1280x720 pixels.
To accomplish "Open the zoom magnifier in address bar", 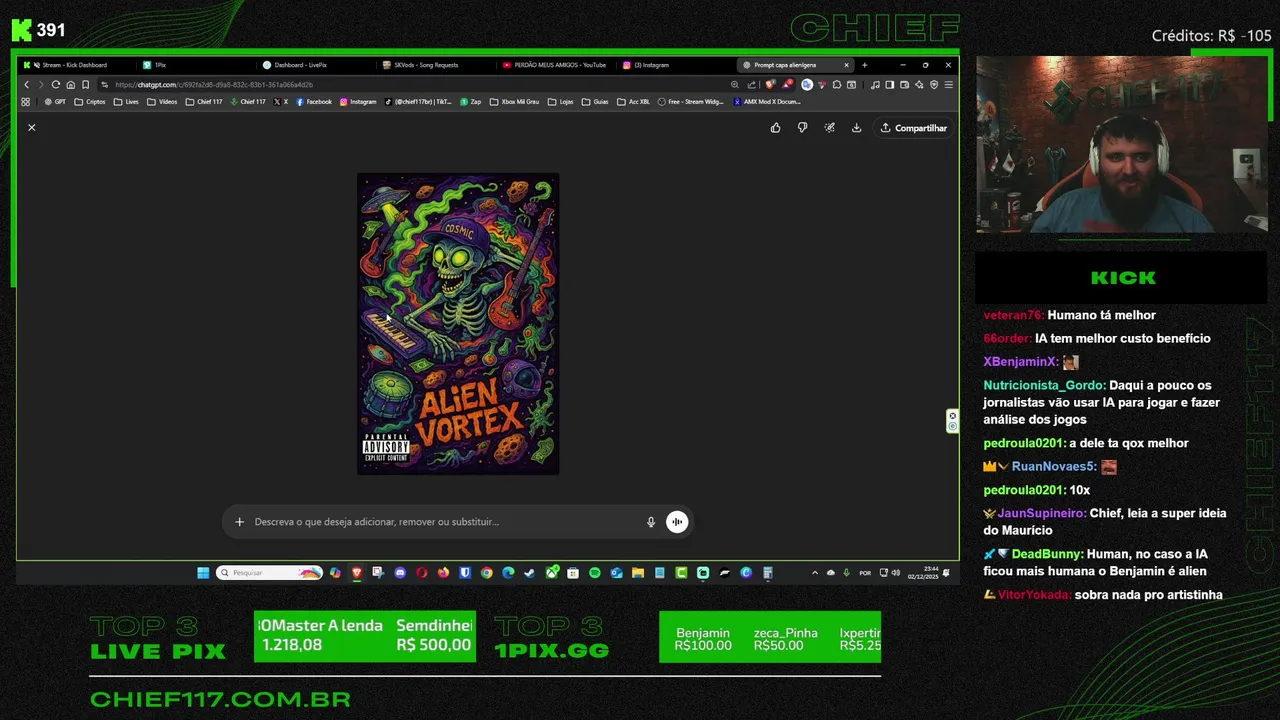I will (x=735, y=85).
